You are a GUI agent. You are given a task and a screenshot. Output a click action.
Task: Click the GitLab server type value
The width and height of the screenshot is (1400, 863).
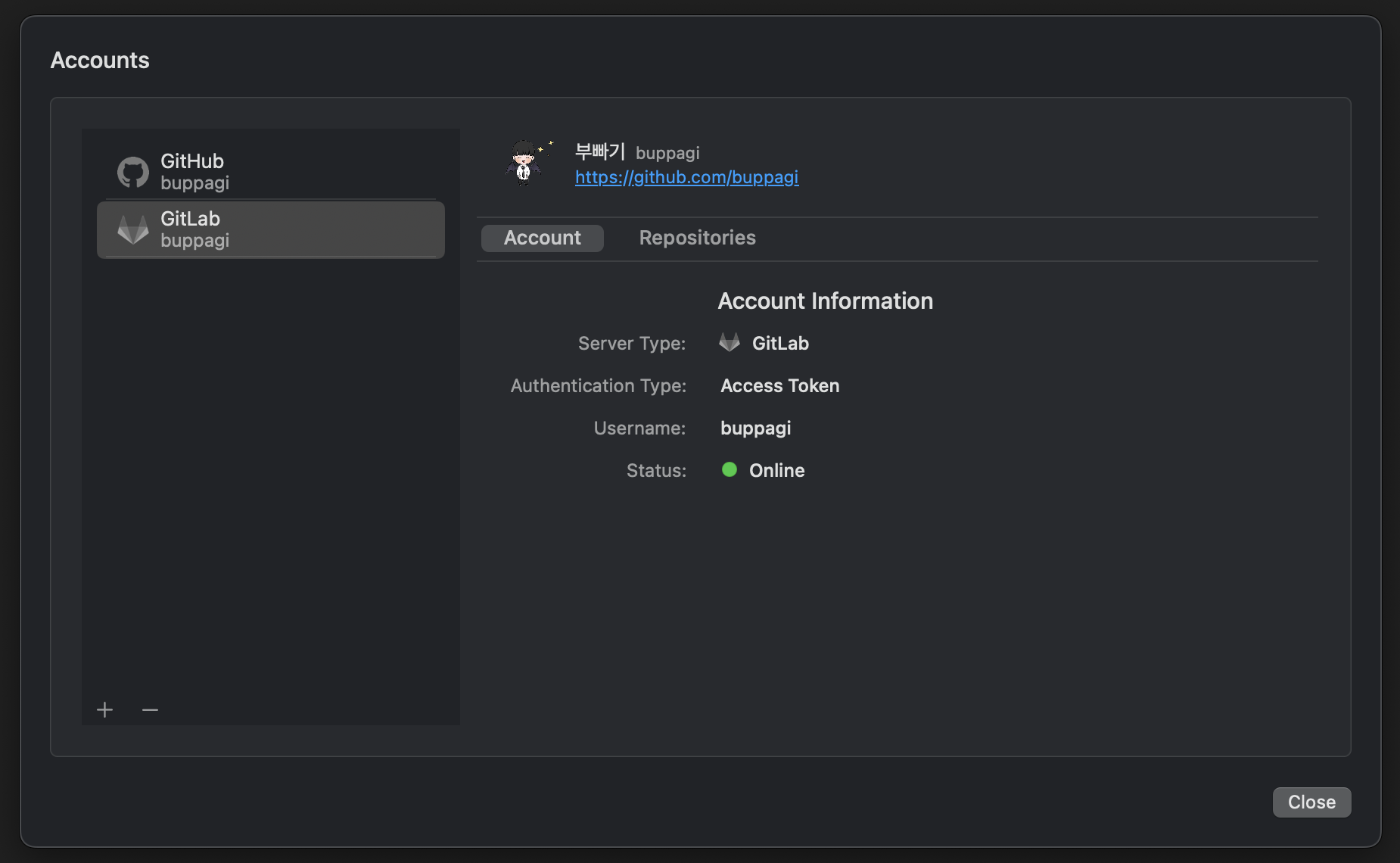[780, 343]
